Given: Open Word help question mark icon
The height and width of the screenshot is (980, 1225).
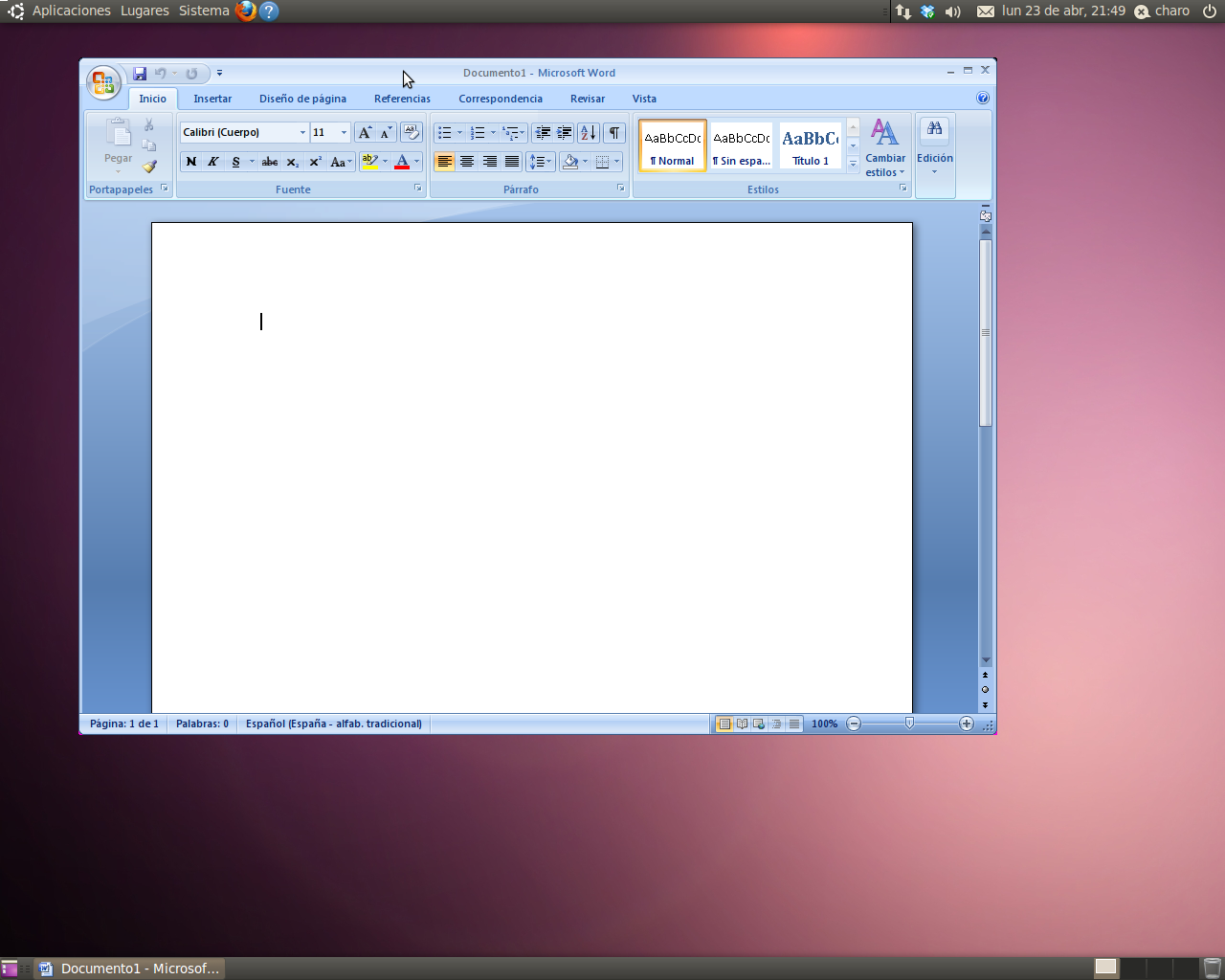Looking at the screenshot, I should point(983,98).
